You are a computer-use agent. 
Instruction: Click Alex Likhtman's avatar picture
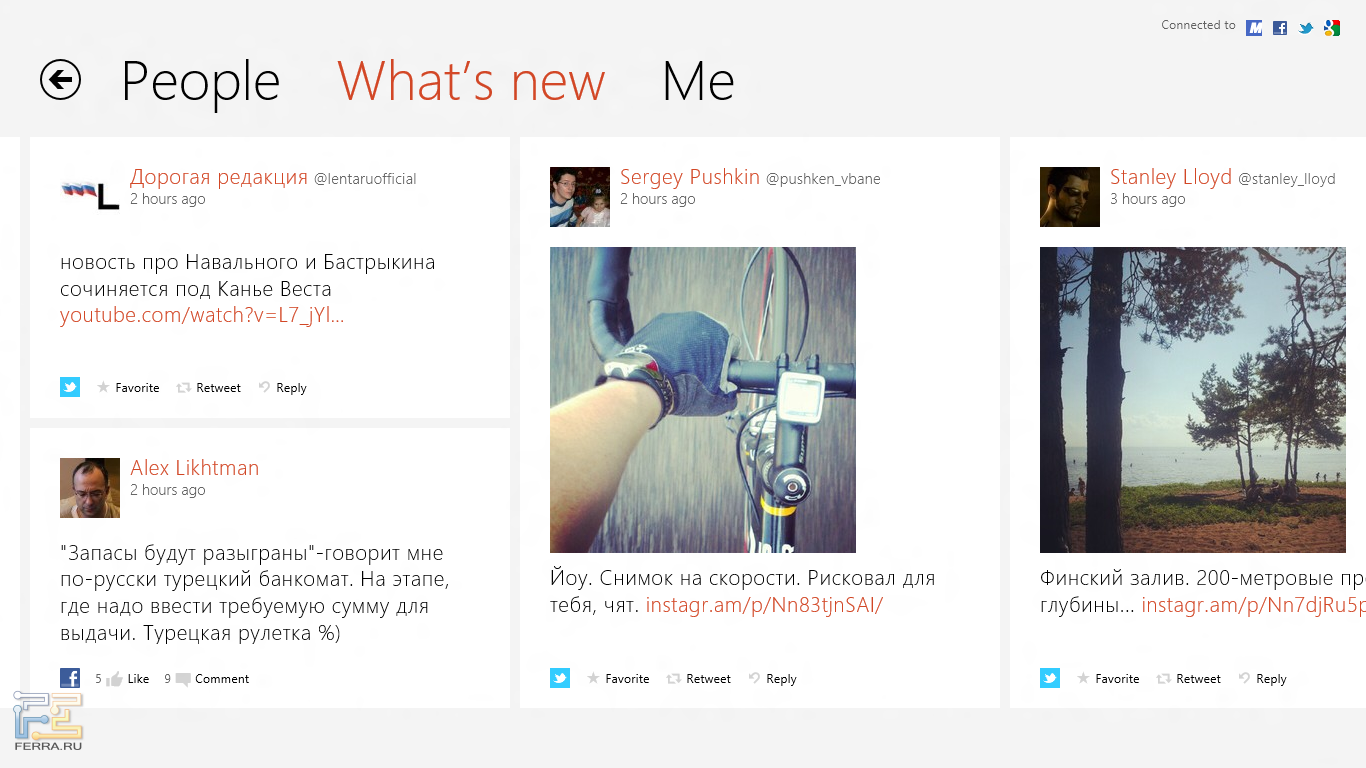click(x=90, y=488)
